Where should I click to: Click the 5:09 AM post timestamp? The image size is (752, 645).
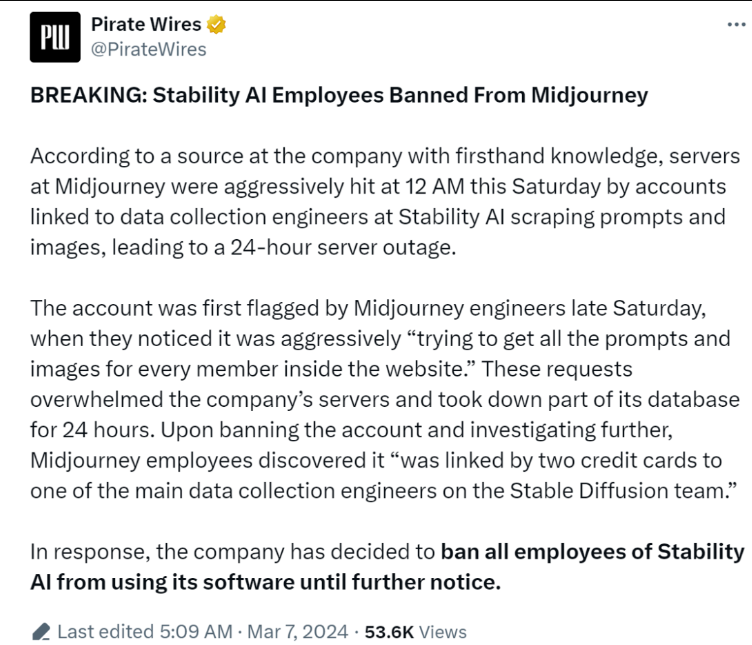[x=195, y=631]
